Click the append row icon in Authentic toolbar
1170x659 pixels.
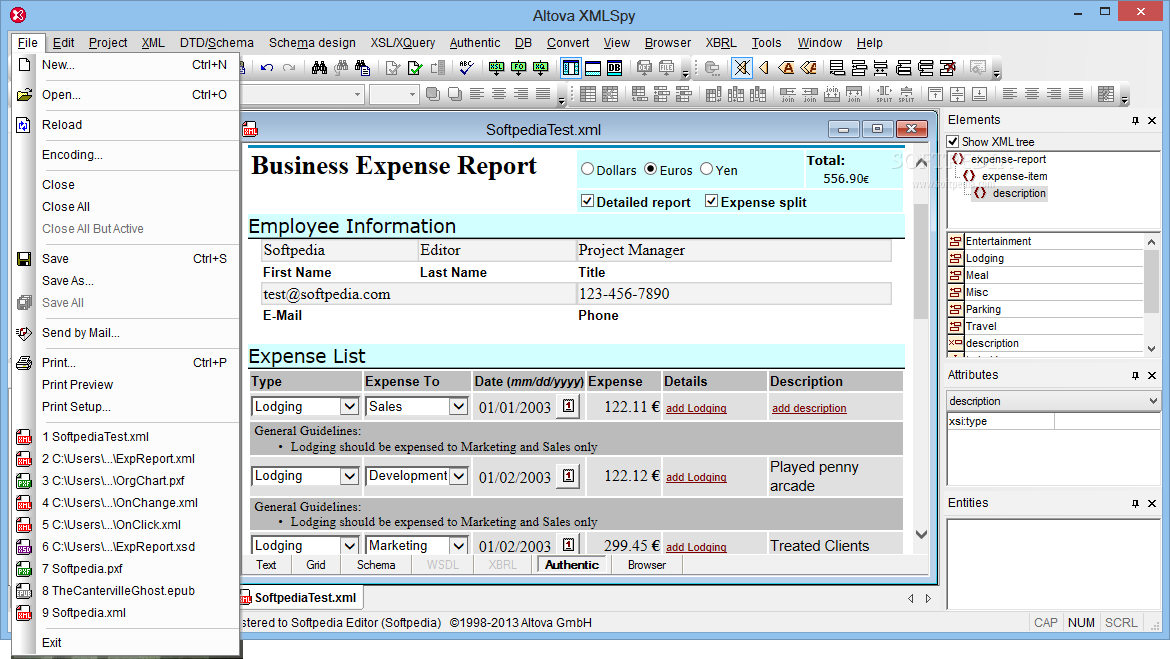pyautogui.click(x=837, y=68)
